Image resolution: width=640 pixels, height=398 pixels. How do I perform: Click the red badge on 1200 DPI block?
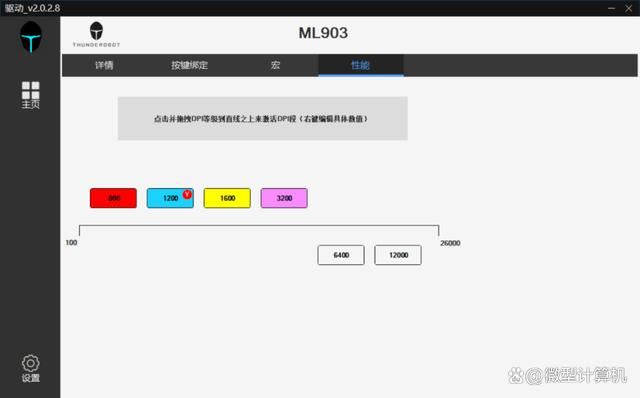point(187,194)
